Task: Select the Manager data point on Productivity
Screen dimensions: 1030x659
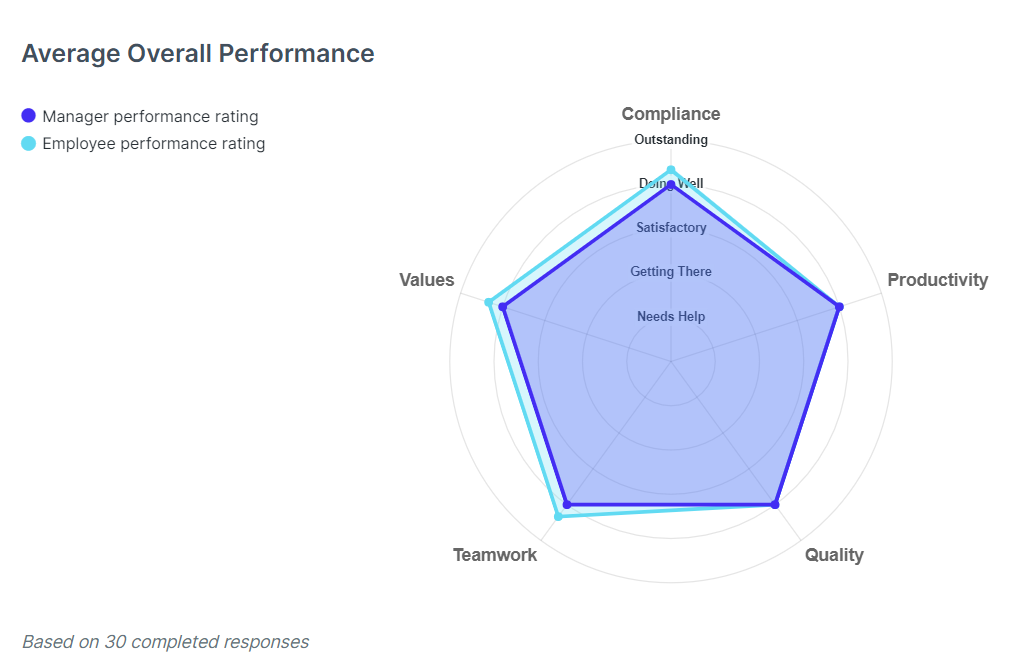Action: click(839, 306)
